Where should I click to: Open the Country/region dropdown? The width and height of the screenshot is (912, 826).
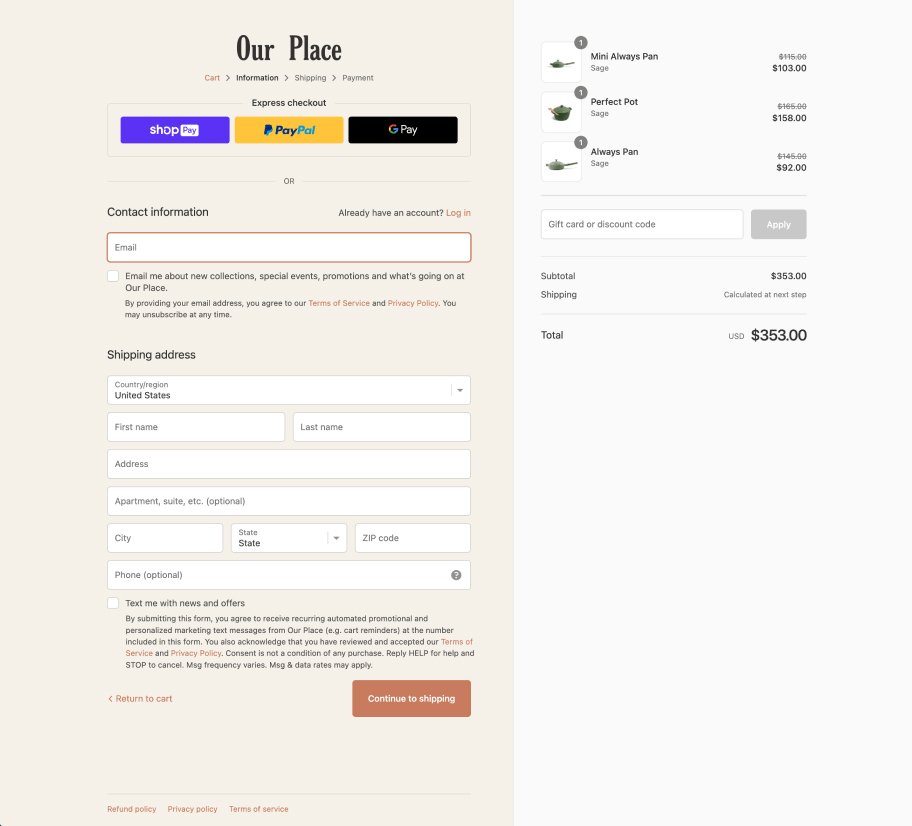(289, 390)
